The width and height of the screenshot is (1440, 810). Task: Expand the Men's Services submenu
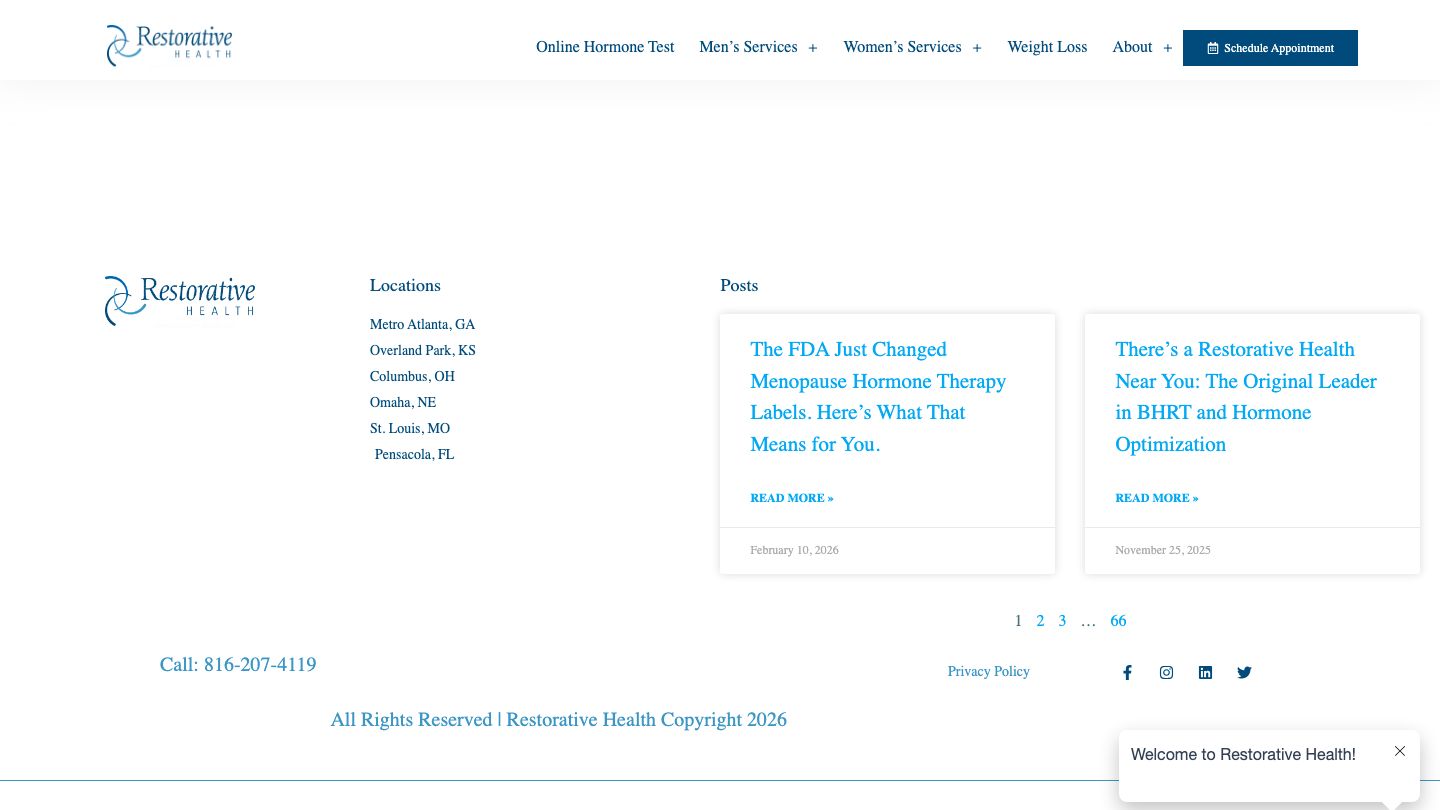[813, 48]
